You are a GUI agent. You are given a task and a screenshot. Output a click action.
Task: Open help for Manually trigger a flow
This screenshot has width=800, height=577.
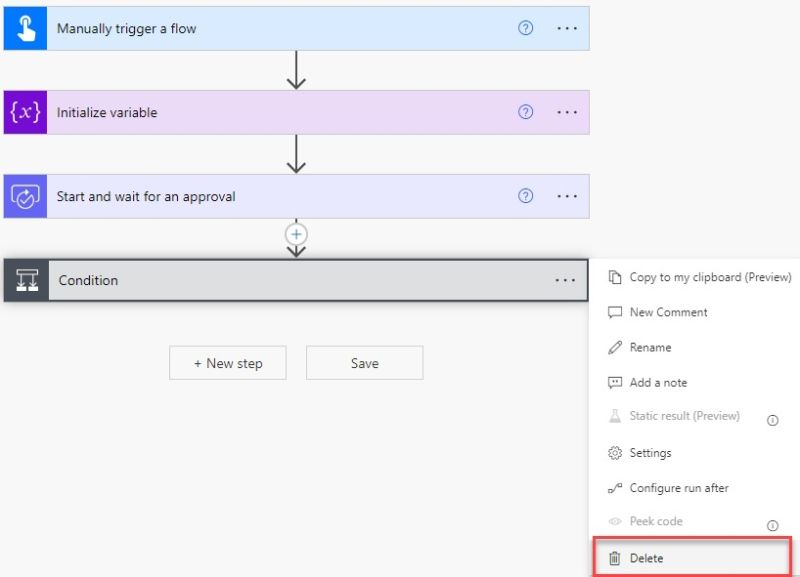(525, 27)
